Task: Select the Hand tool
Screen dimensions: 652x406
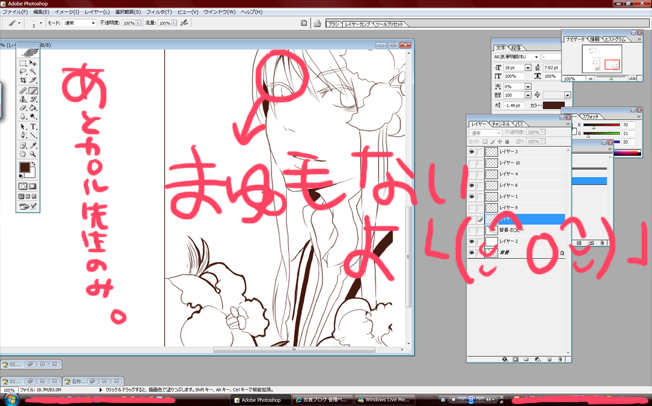Action: [23, 154]
